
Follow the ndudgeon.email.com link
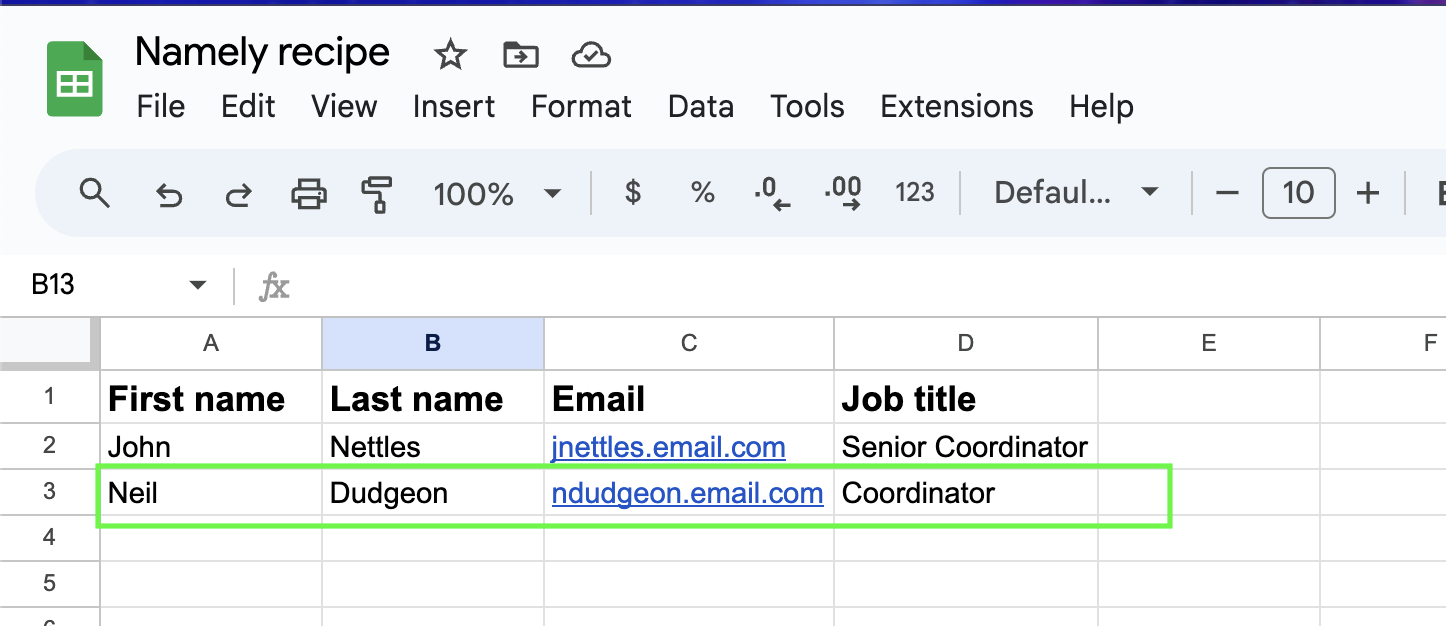tap(687, 493)
